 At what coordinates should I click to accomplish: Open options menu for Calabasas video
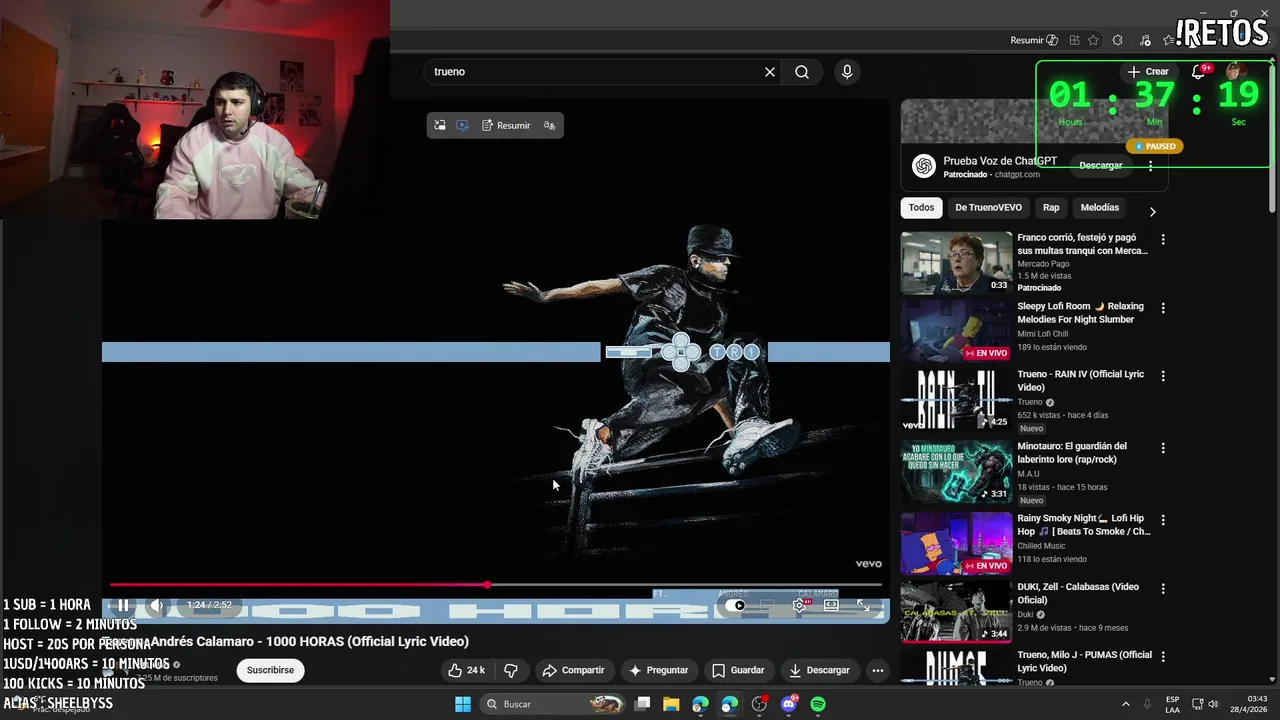(x=1163, y=588)
